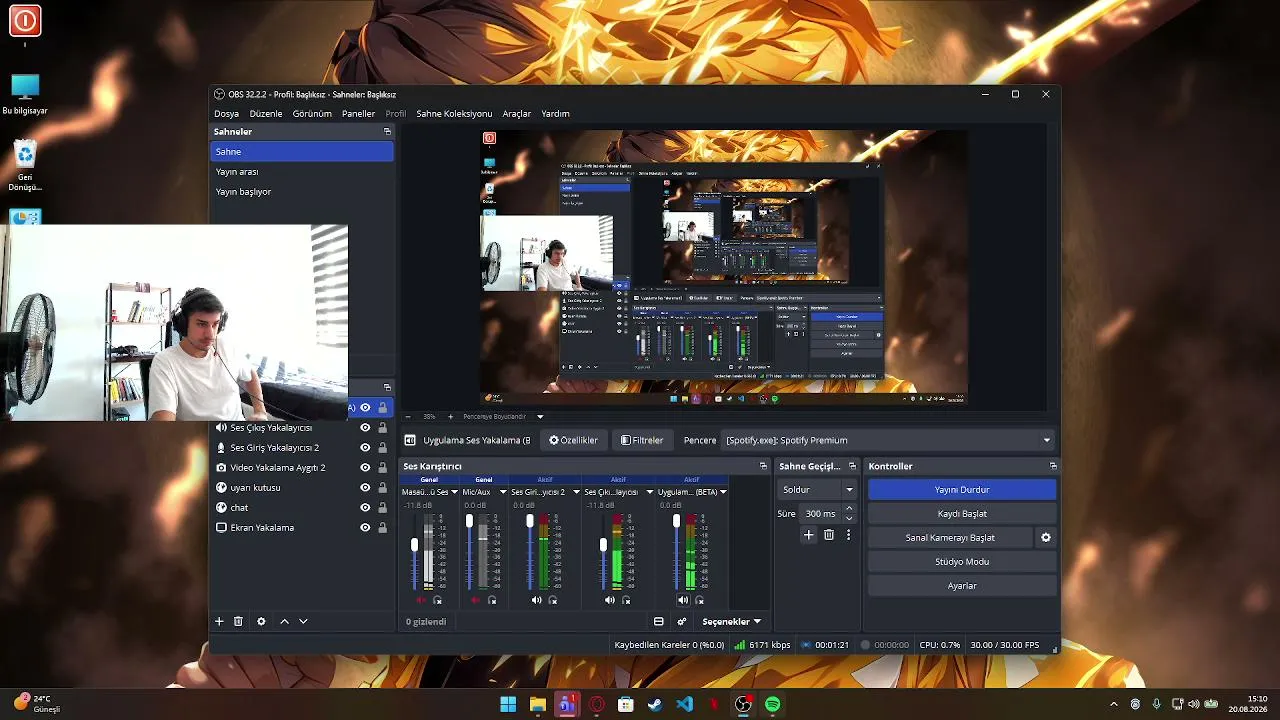Image resolution: width=1280 pixels, height=720 pixels.
Task: Mute the Uygulama Ses Yakalama (BETA) channel
Action: [683, 600]
